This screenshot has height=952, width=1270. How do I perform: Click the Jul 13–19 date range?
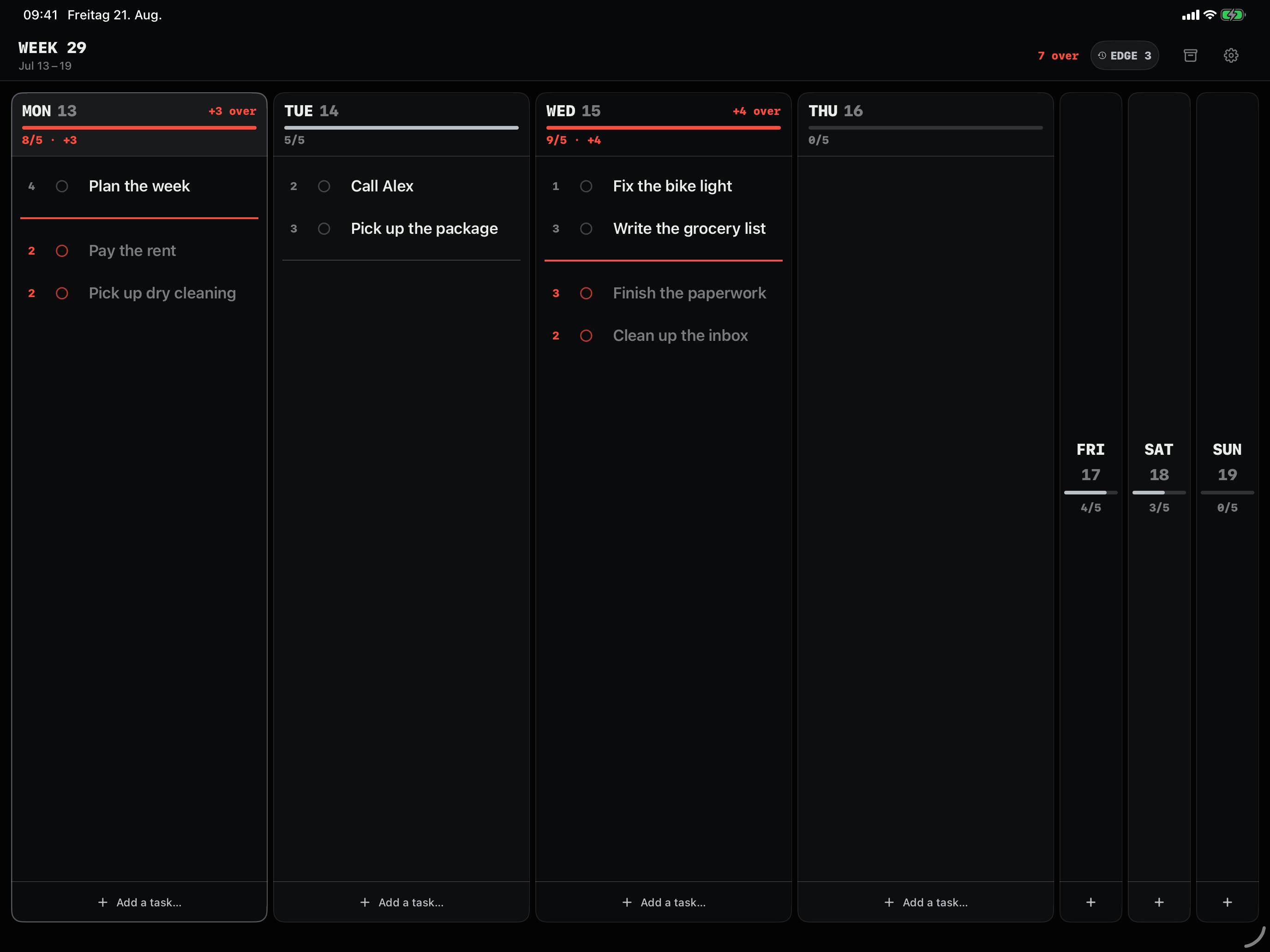click(45, 66)
